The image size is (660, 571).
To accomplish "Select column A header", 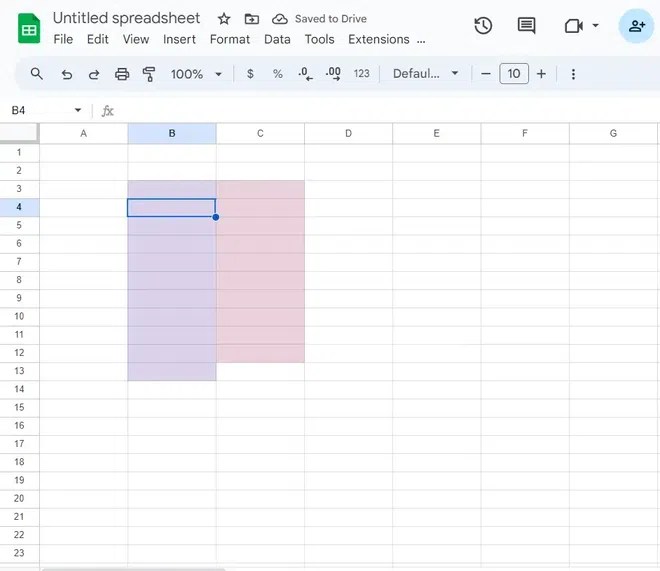I will [84, 134].
